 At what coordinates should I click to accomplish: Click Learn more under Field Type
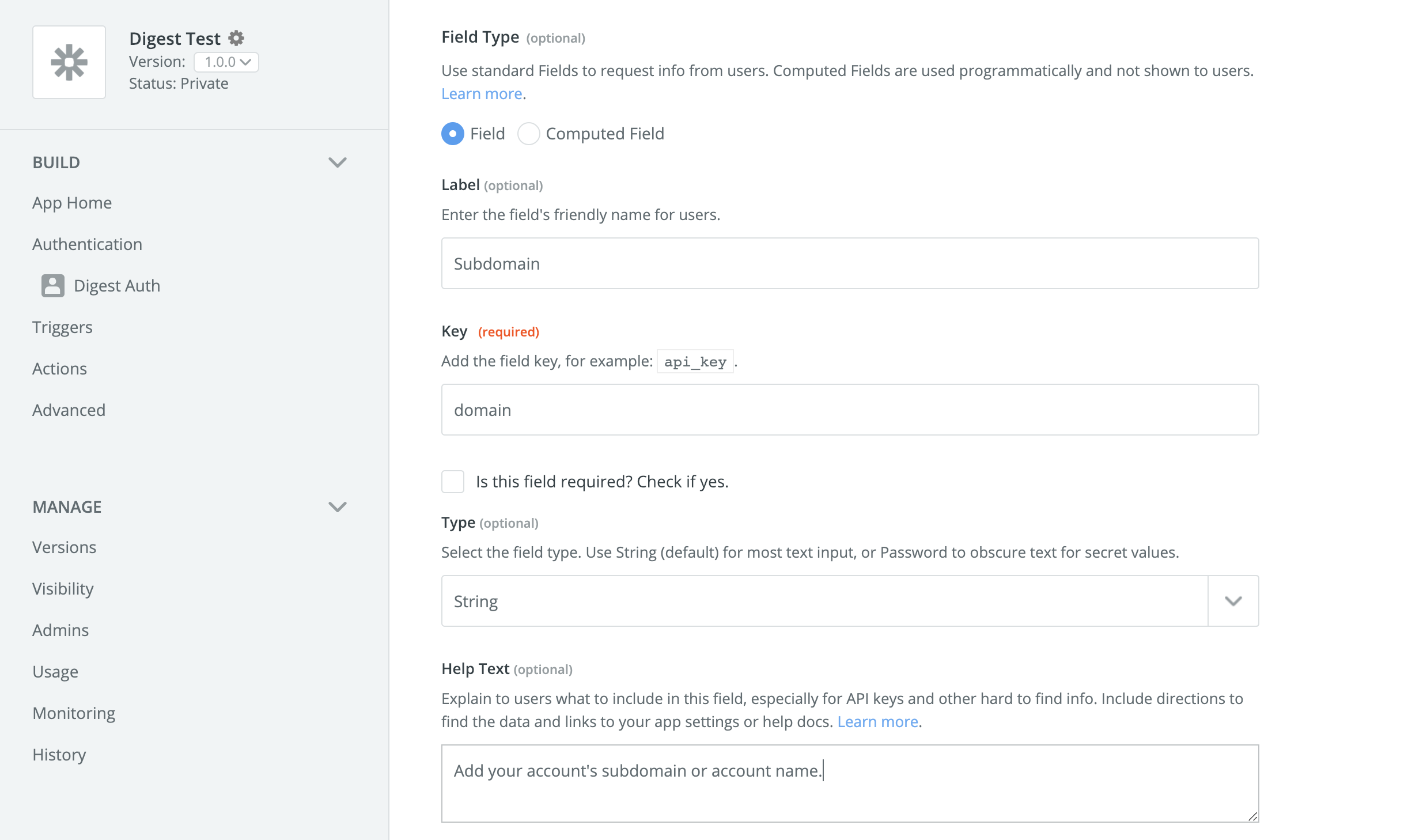[x=482, y=93]
